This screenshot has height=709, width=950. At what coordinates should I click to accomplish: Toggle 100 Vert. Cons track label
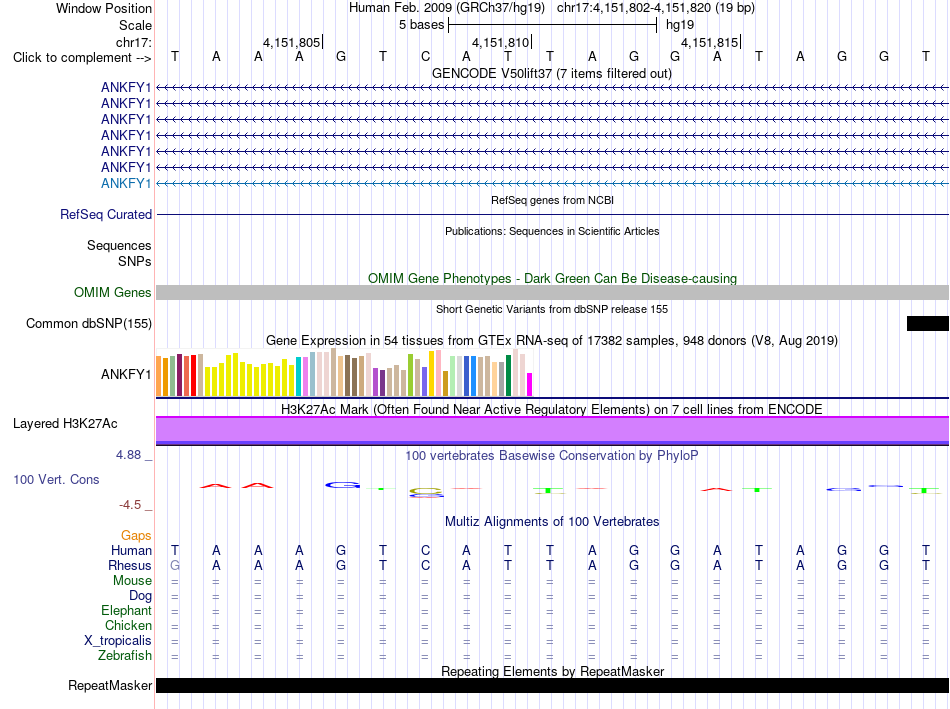56,479
